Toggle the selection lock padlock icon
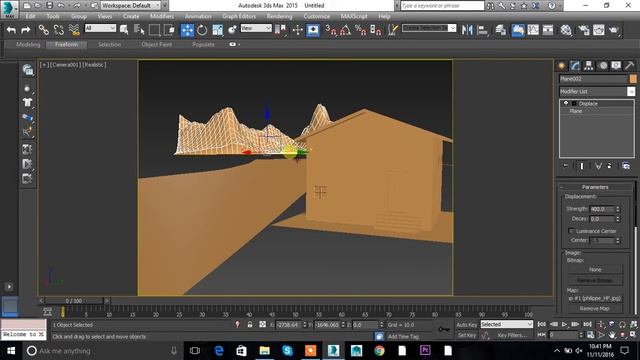Screen dimensions: 640x360 (250, 324)
